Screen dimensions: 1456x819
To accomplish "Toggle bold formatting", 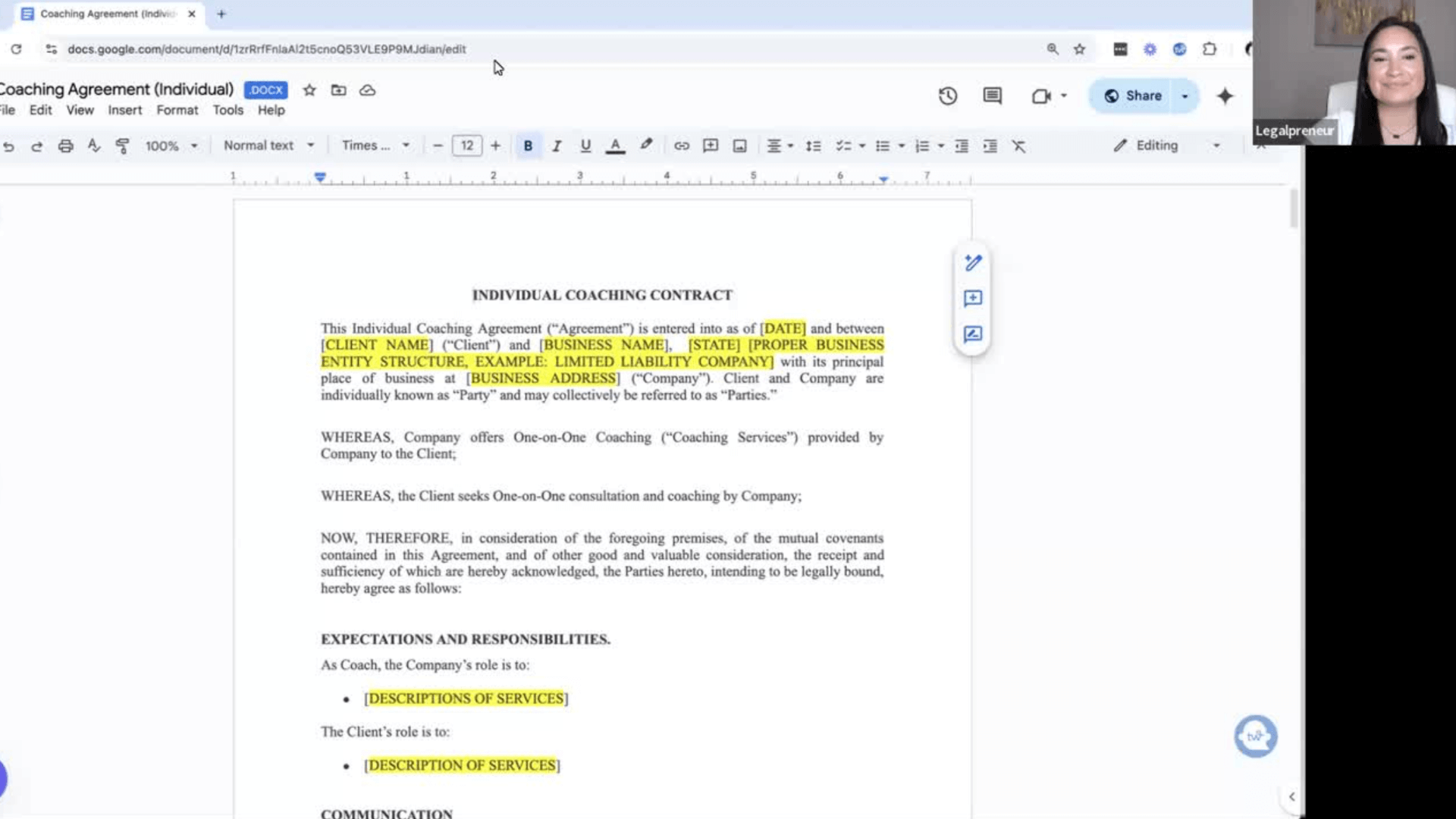I will pyautogui.click(x=528, y=146).
